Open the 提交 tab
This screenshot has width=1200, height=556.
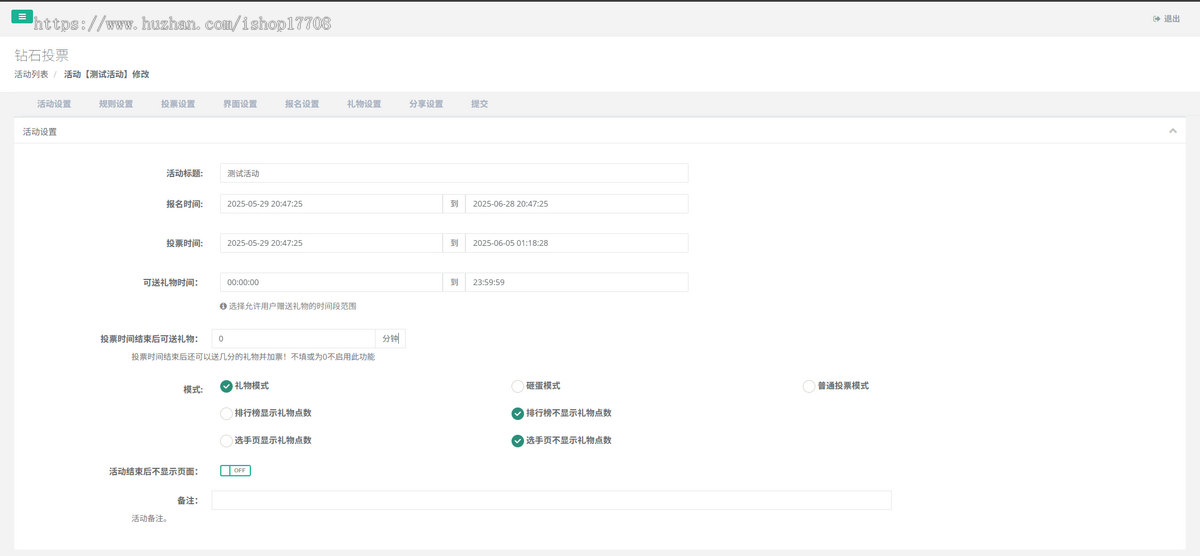point(480,104)
